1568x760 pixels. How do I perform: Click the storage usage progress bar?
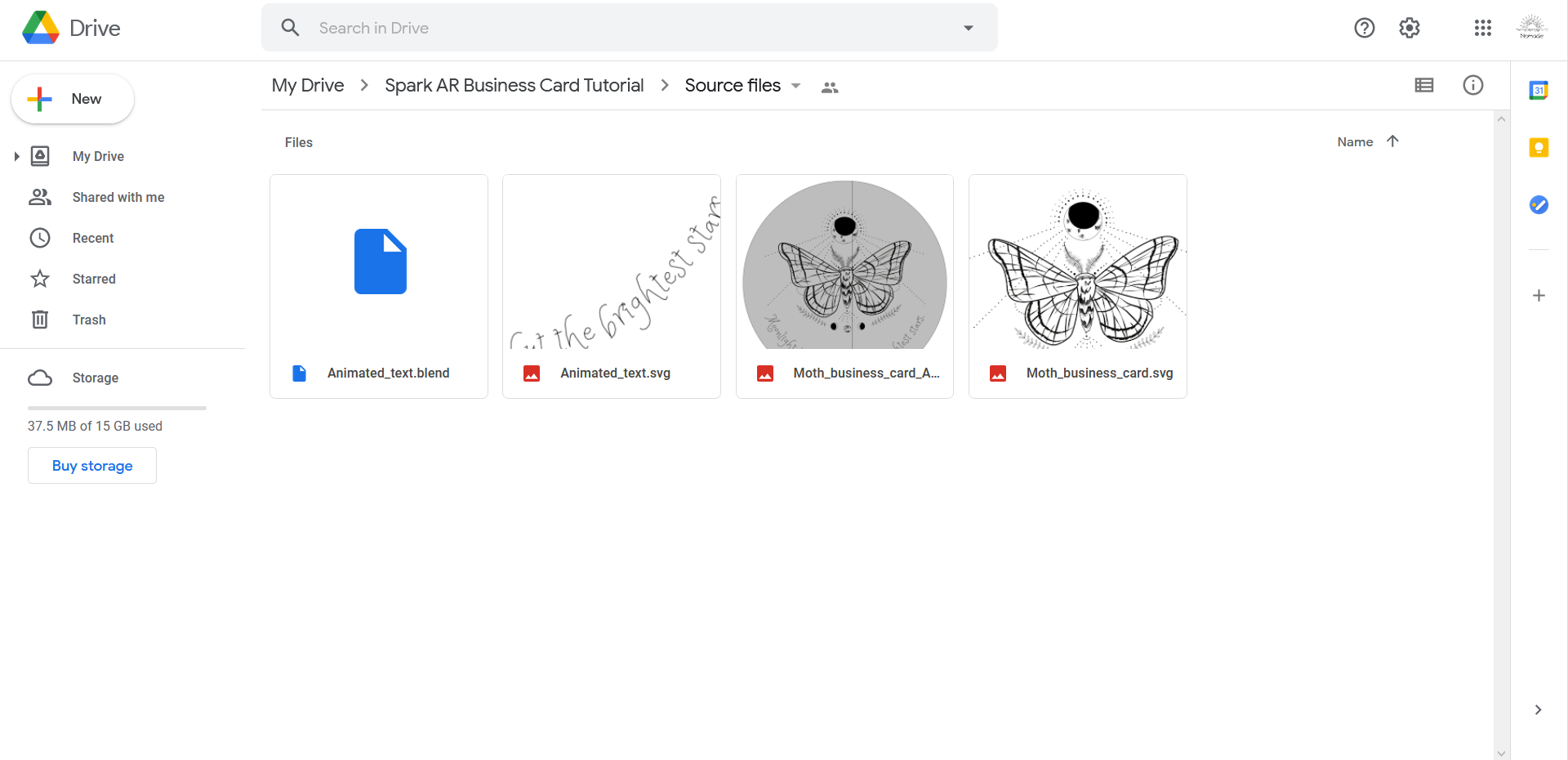[117, 408]
